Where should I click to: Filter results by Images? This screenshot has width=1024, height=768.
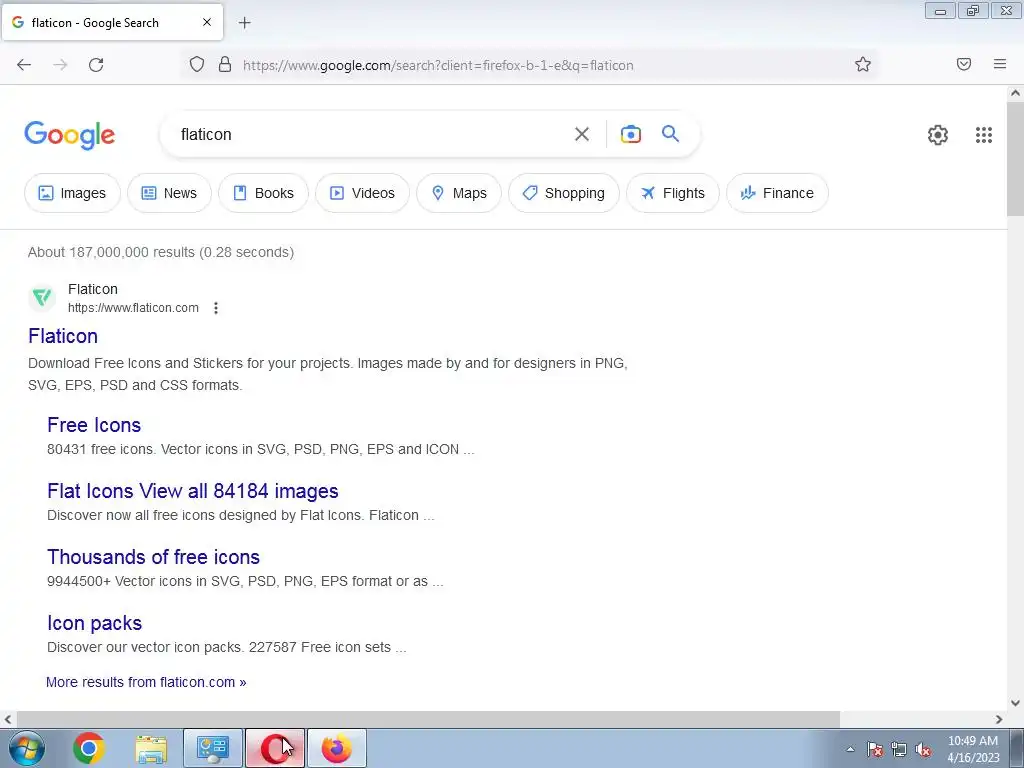[x=72, y=193]
